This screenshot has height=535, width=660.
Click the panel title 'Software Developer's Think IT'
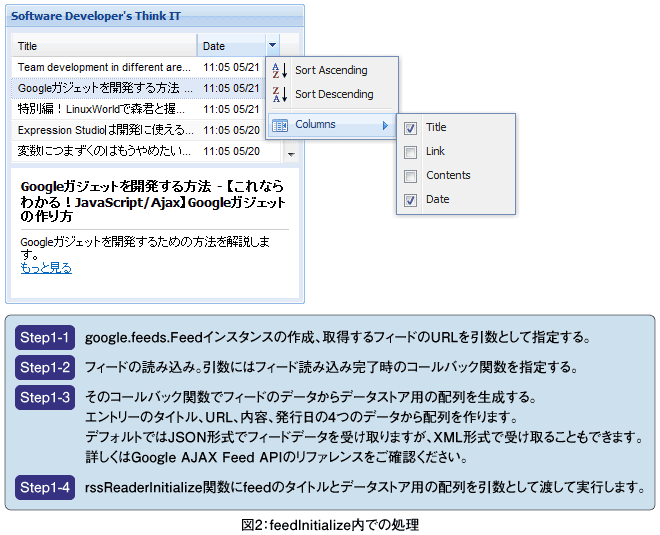click(96, 16)
